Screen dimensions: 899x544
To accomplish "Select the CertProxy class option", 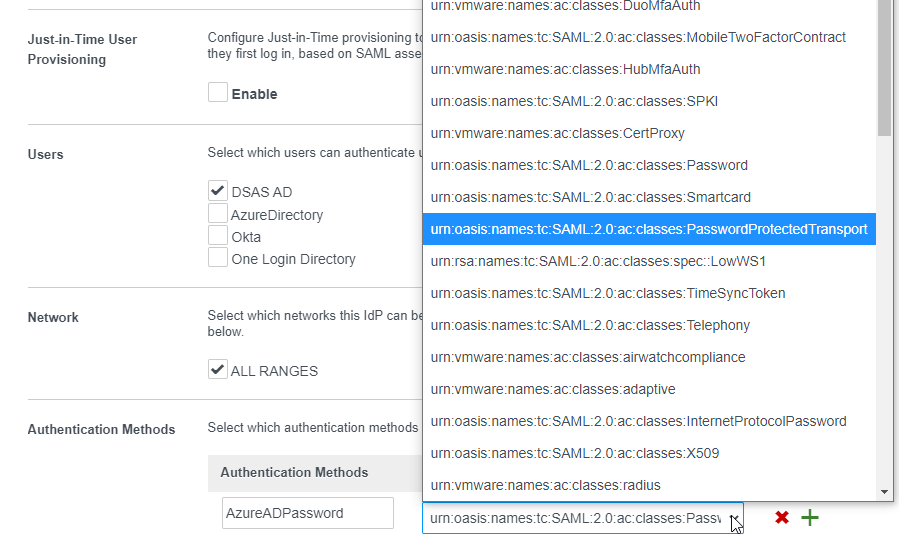I will 557,133.
